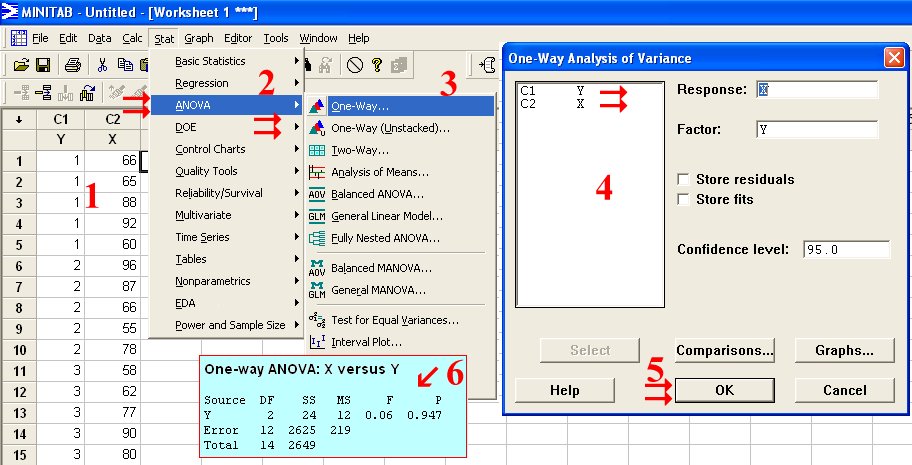Click the worksheet grid icon left of File
Screen dimensions: 912x465
tap(19, 38)
